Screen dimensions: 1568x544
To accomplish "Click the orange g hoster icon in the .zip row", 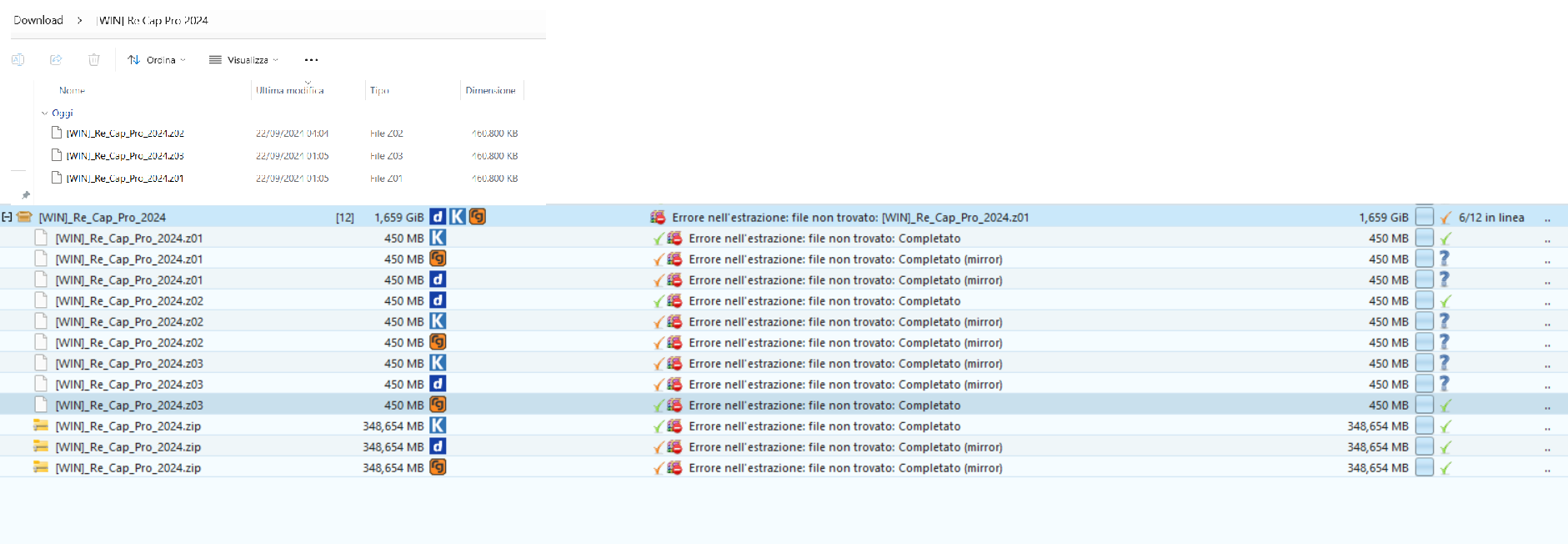I will (x=438, y=467).
